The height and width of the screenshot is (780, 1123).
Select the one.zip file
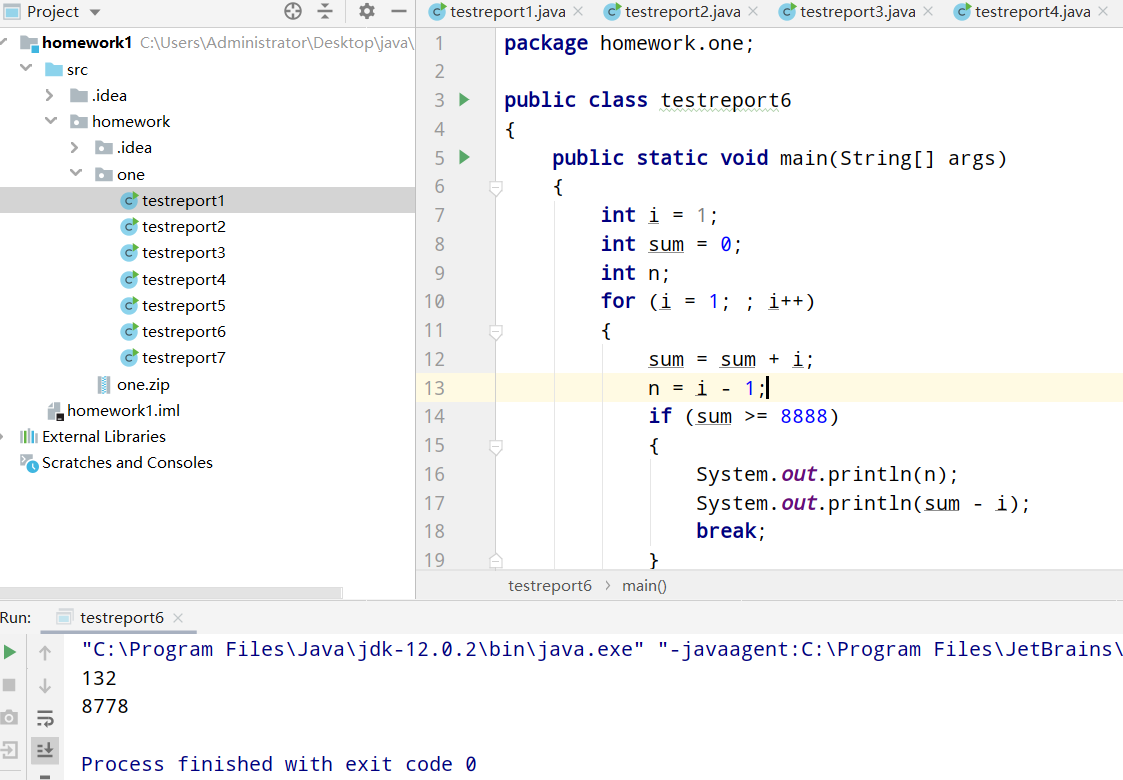(133, 385)
